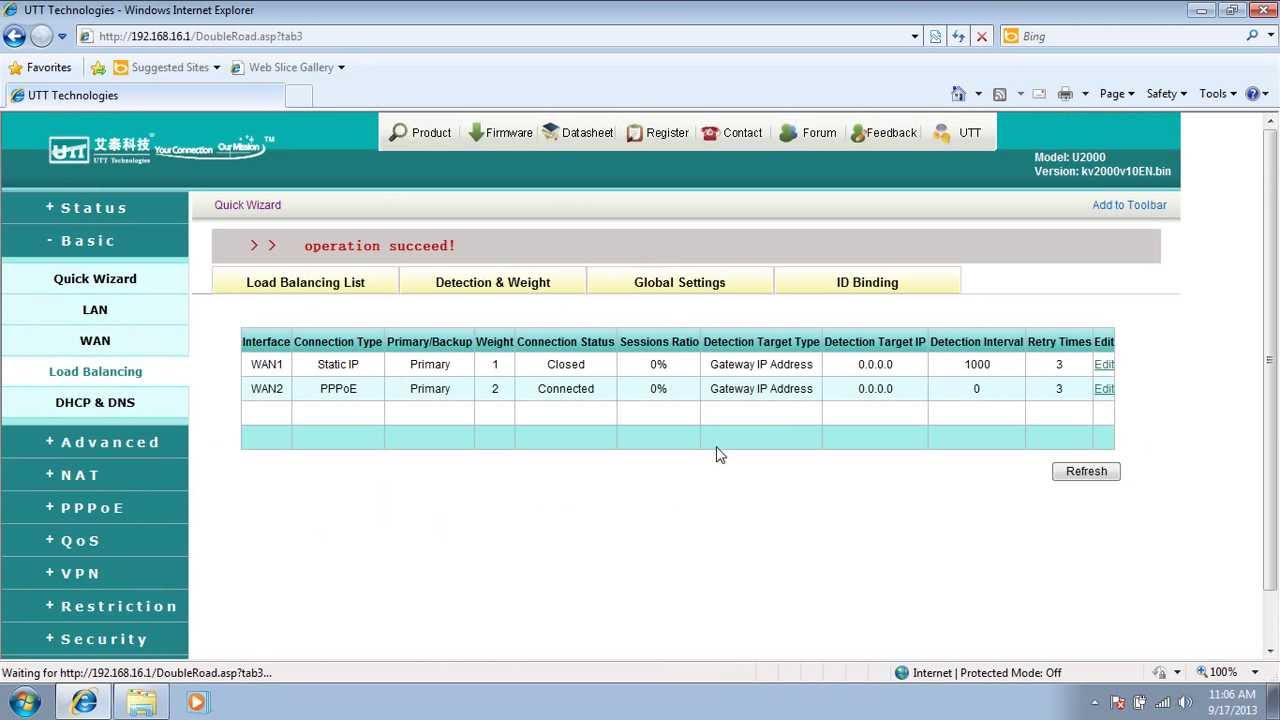The image size is (1280, 720).
Task: Open a new blank browser tab
Action: pyautogui.click(x=299, y=96)
